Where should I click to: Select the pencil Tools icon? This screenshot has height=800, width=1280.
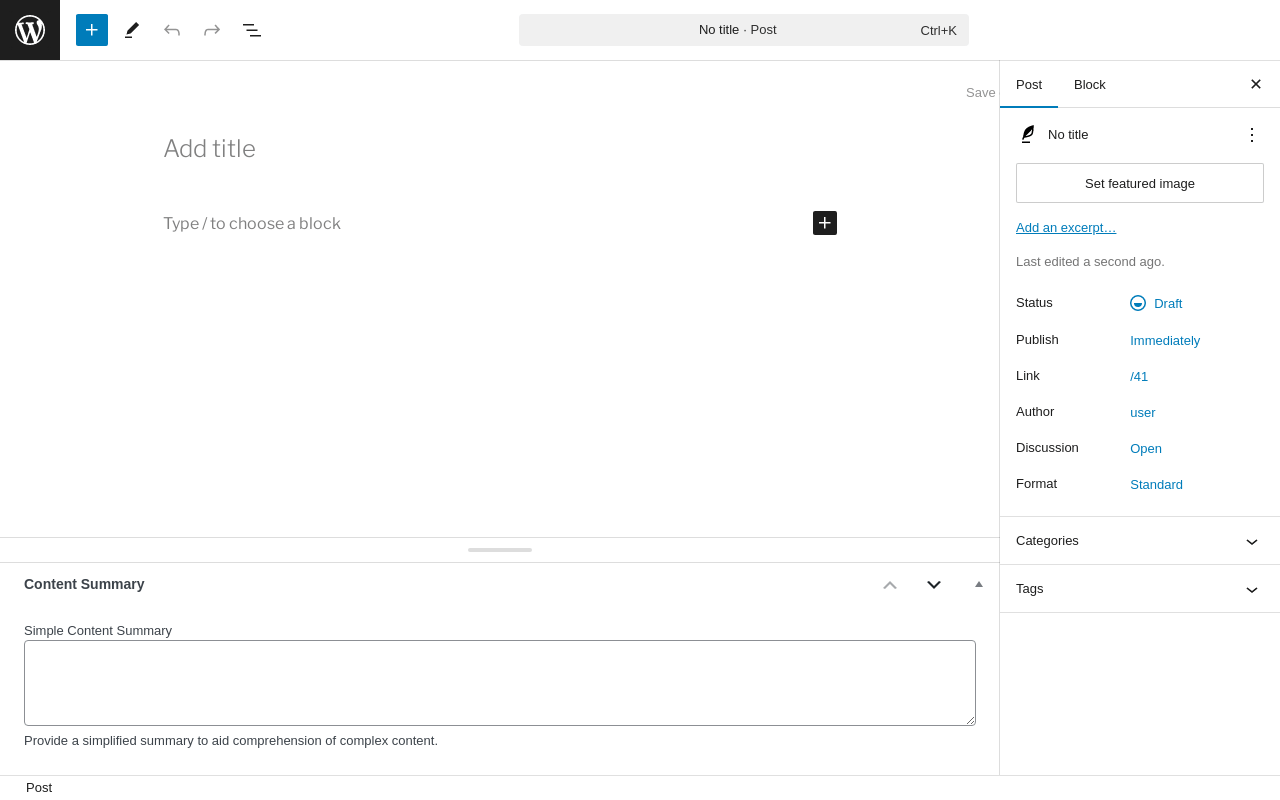(x=132, y=30)
